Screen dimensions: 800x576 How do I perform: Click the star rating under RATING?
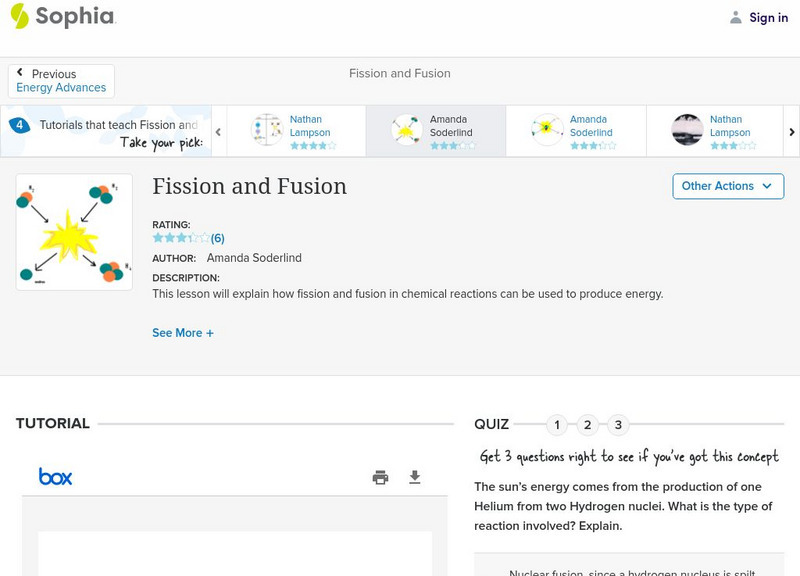(181, 238)
